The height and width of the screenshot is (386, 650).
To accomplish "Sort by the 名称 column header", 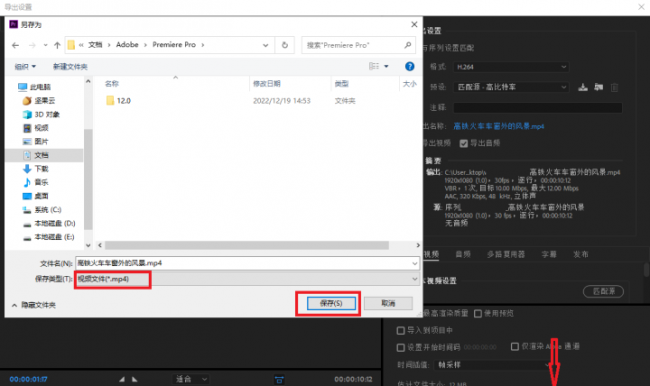I will point(112,84).
